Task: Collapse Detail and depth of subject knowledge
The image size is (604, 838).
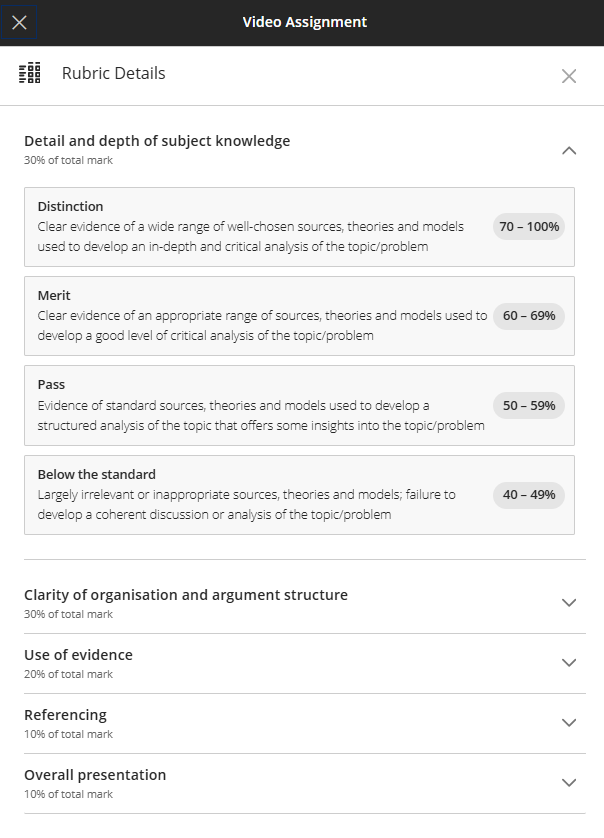Action: (x=569, y=151)
